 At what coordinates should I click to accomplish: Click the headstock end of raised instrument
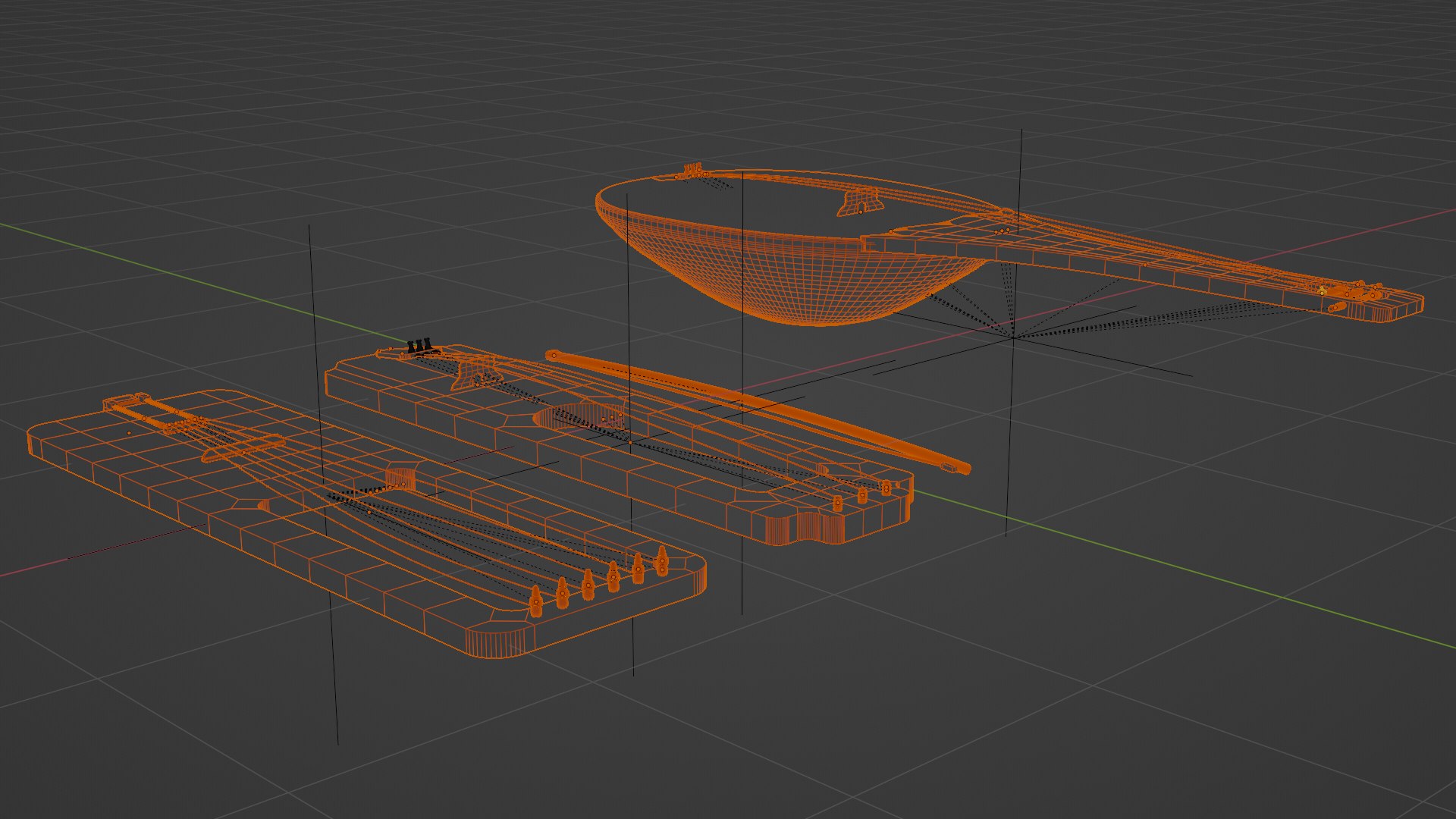pos(1395,306)
